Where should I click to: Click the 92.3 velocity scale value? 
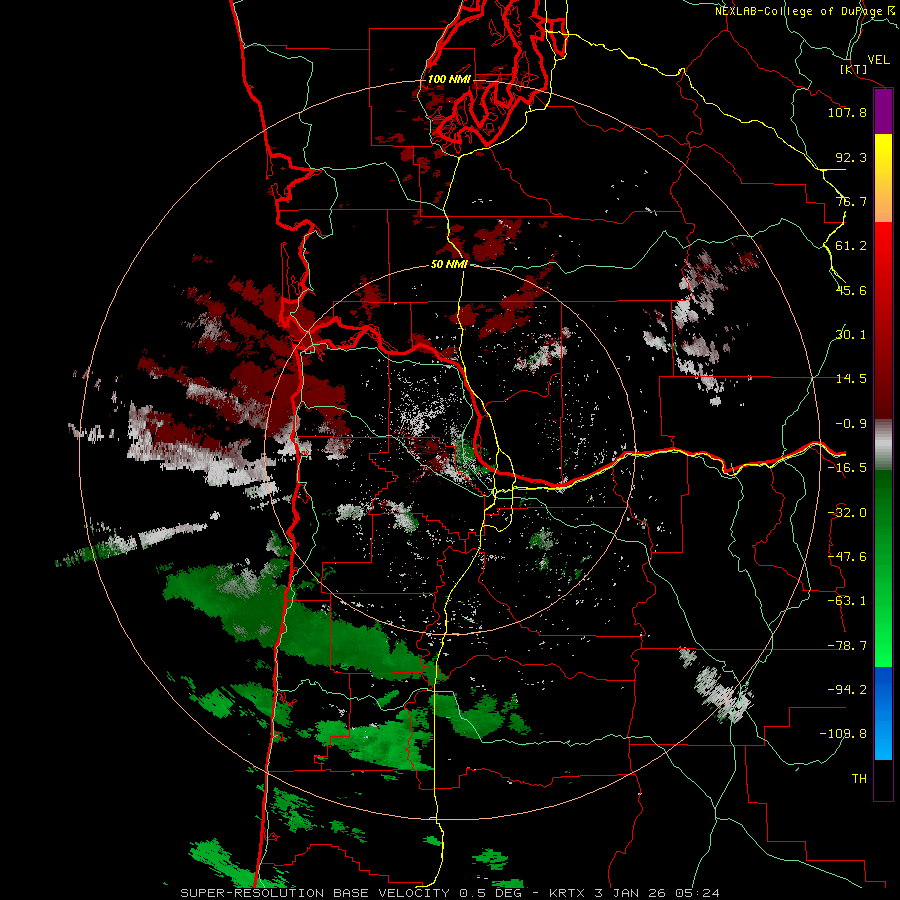point(851,157)
